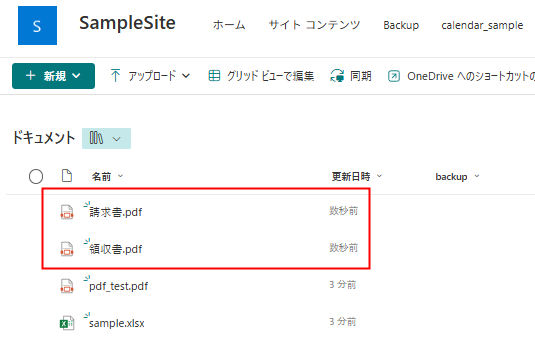Click the PDF icon for 領収書.pdf
The height and width of the screenshot is (363, 535).
click(x=67, y=249)
